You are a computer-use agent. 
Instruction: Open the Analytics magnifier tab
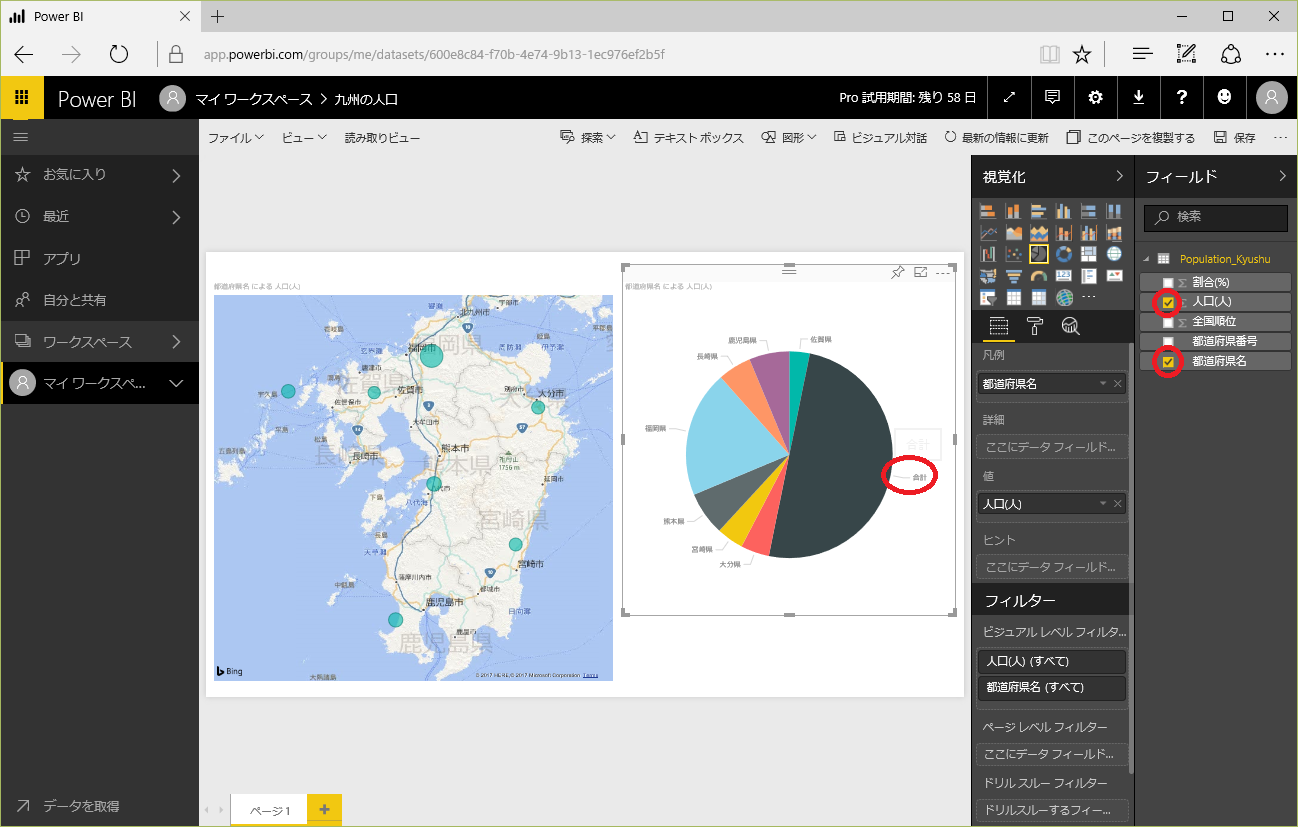[1070, 326]
